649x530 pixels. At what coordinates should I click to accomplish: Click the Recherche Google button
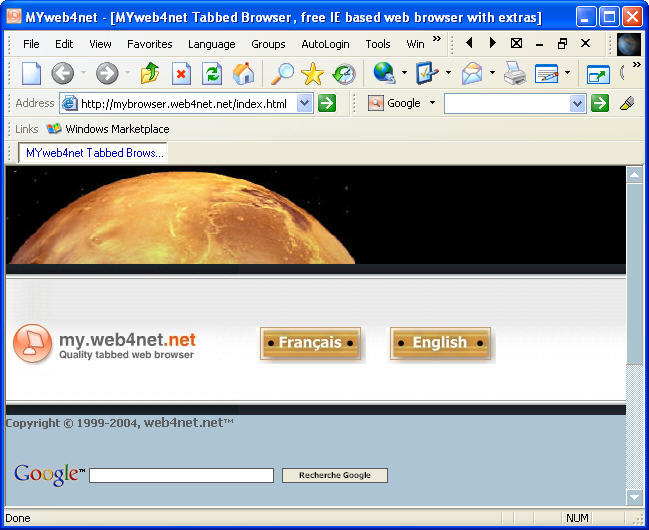(335, 475)
